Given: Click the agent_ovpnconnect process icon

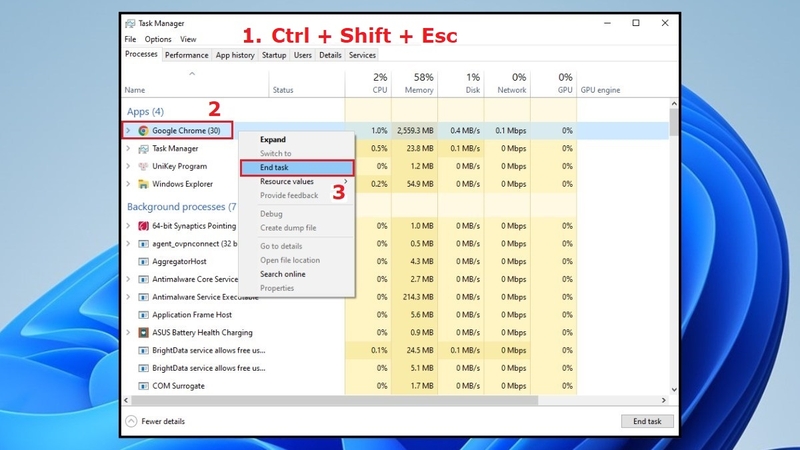Looking at the screenshot, I should pos(143,244).
